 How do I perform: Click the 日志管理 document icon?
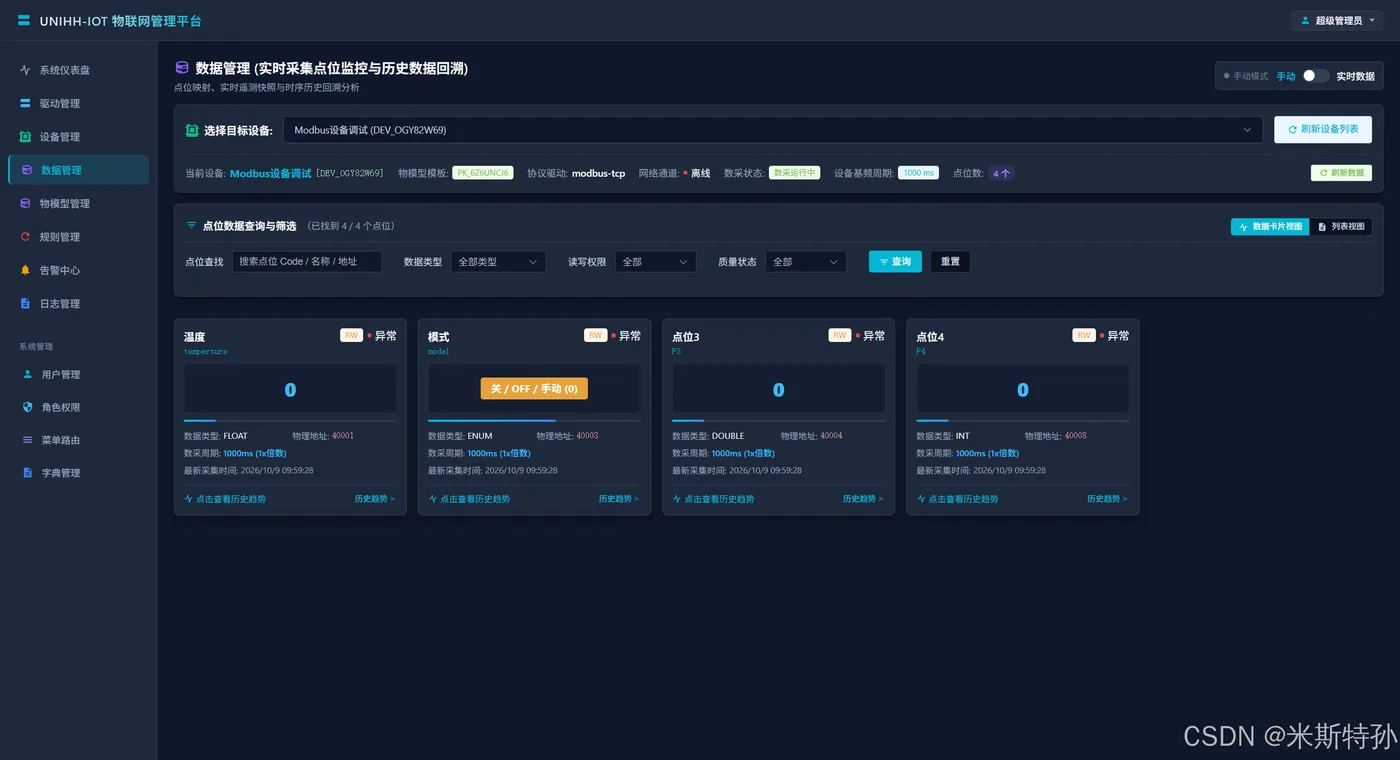click(x=25, y=303)
